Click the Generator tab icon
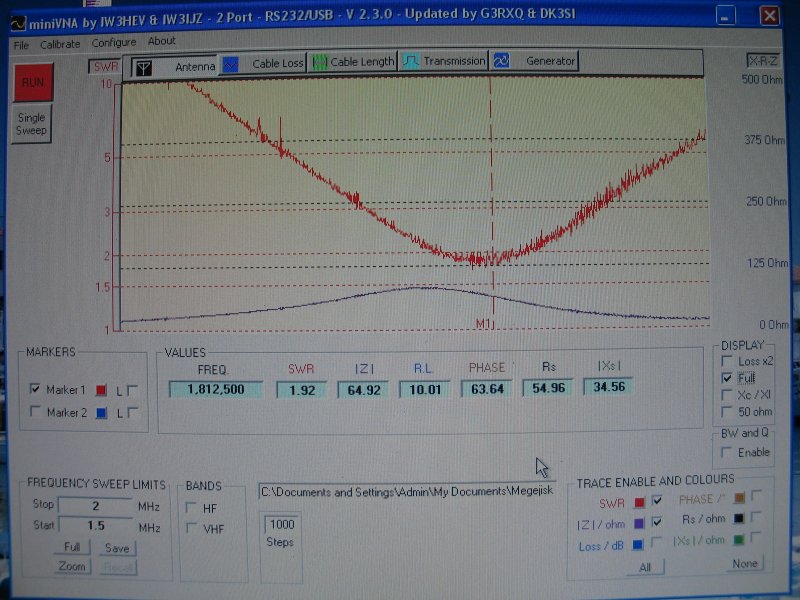The image size is (800, 600). pyautogui.click(x=502, y=61)
